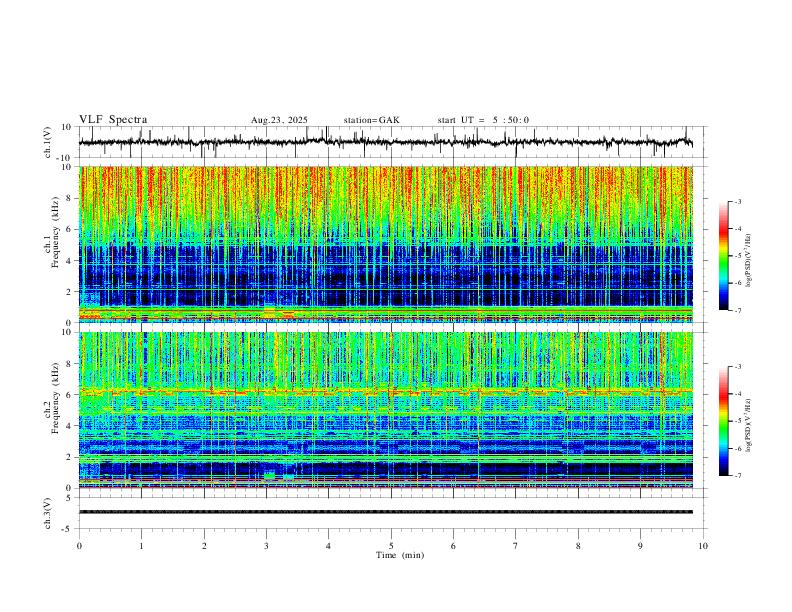Select the date label "Aug.23, 2025"
The width and height of the screenshot is (792, 612).
tap(279, 120)
